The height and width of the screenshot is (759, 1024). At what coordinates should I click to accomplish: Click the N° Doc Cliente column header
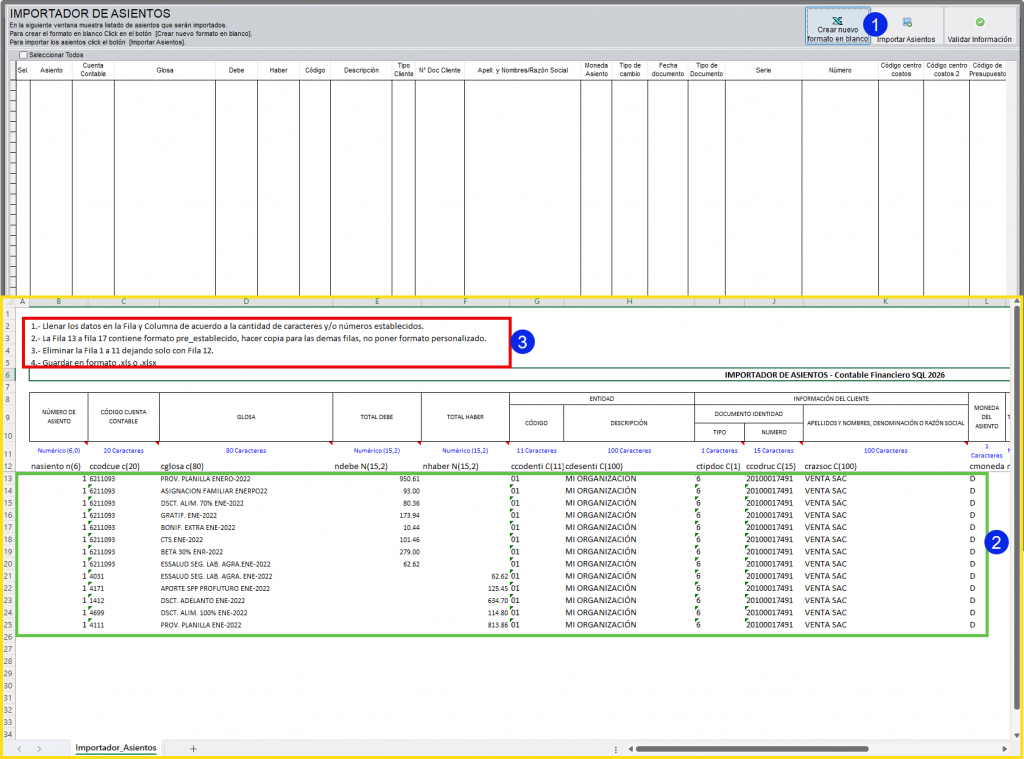440,71
